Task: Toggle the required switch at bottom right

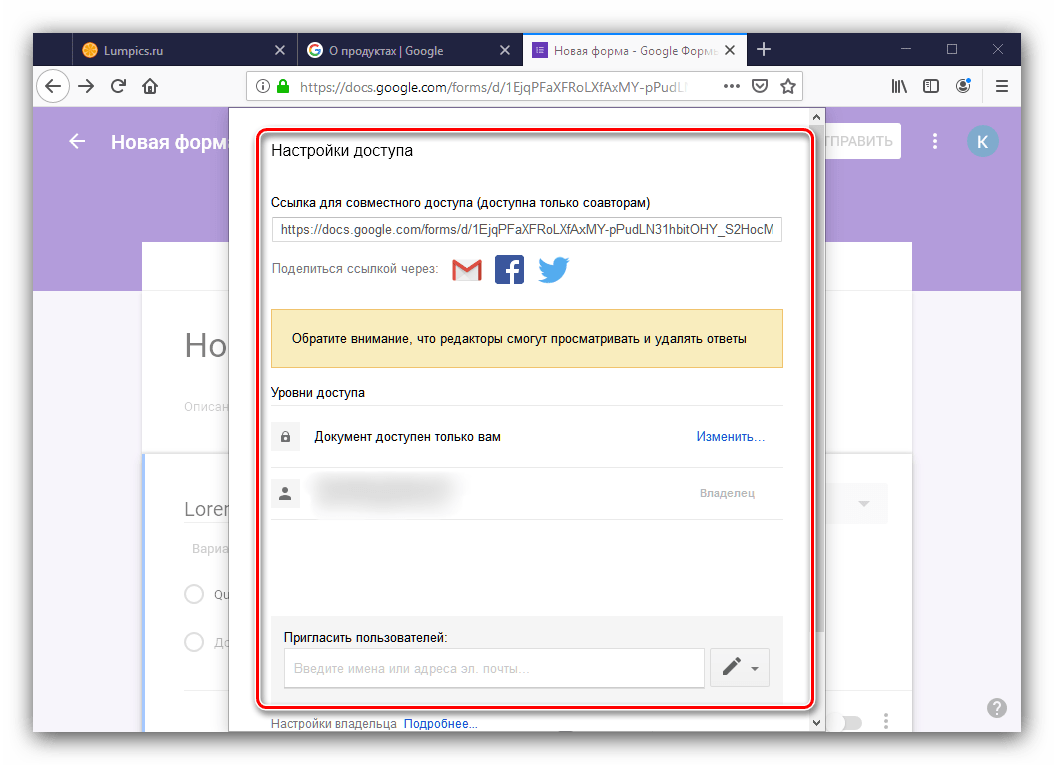Action: coord(850,723)
